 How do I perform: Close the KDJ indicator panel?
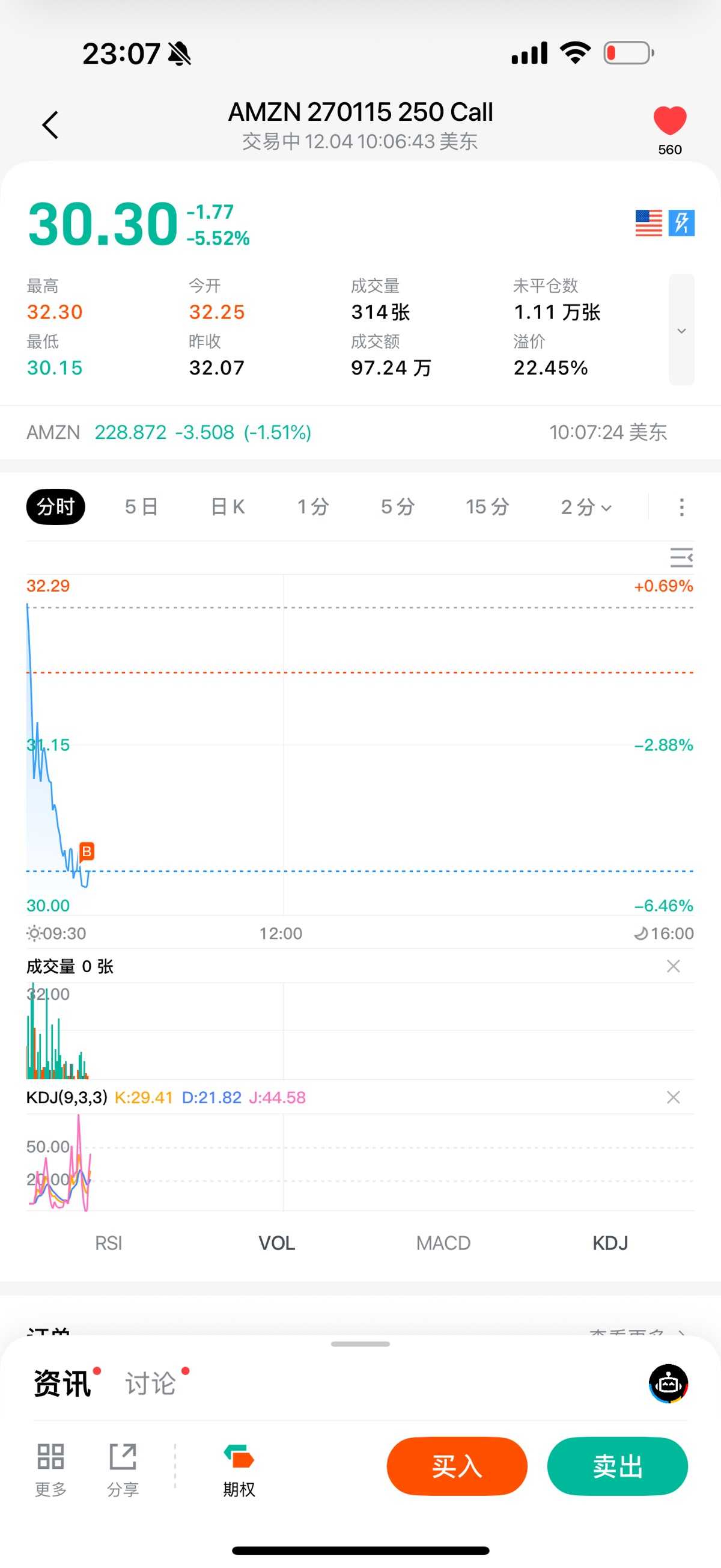673,1097
